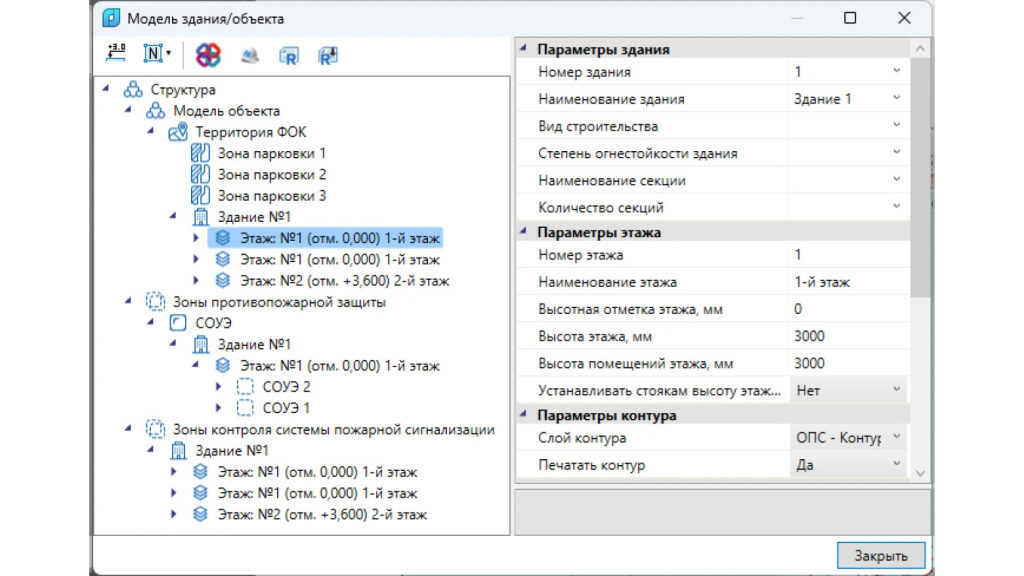Click the colorful rings toolbar icon
This screenshot has width=1024, height=576.
[x=208, y=55]
